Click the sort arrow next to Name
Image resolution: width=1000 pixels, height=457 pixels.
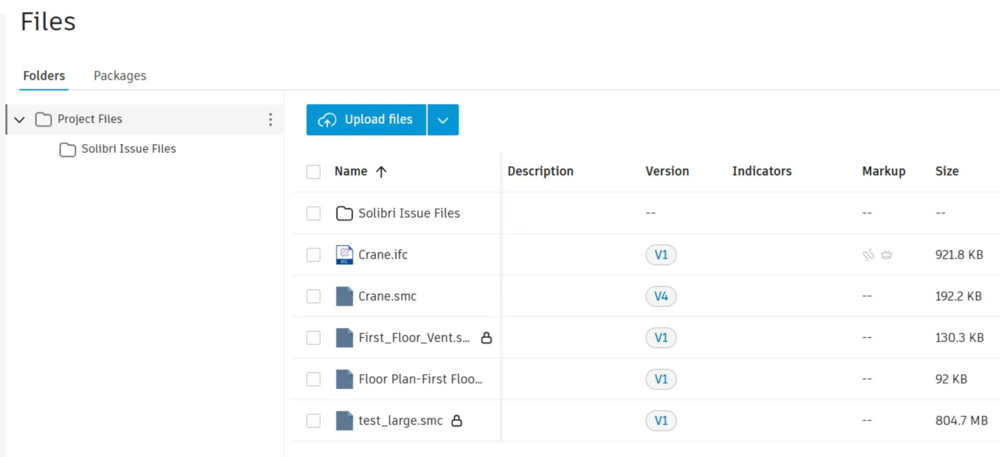click(381, 171)
